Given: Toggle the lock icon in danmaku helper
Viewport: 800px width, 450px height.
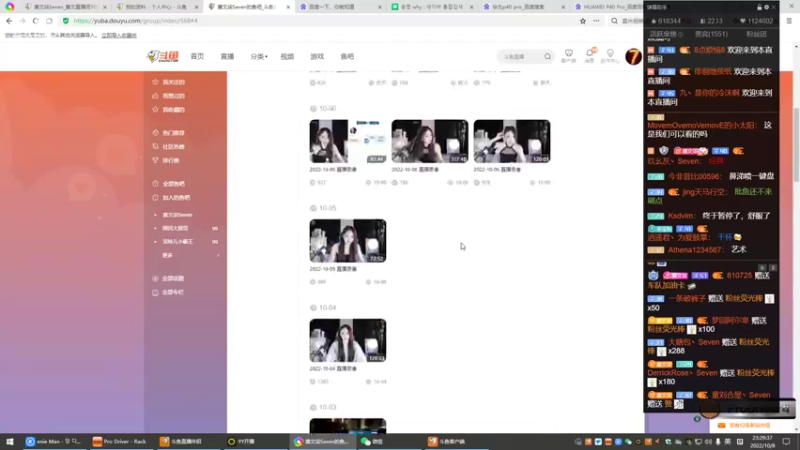Looking at the screenshot, I should tap(759, 7).
